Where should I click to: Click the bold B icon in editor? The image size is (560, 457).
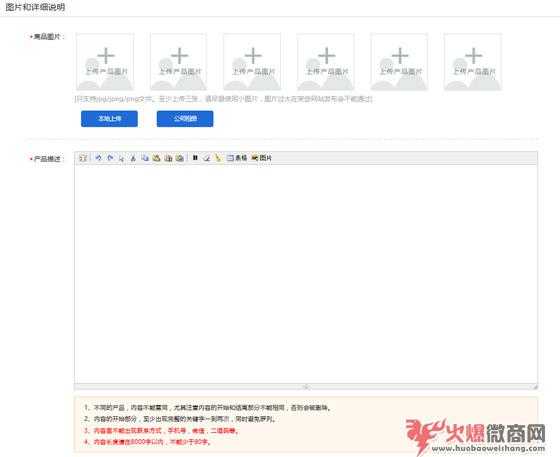(x=195, y=158)
